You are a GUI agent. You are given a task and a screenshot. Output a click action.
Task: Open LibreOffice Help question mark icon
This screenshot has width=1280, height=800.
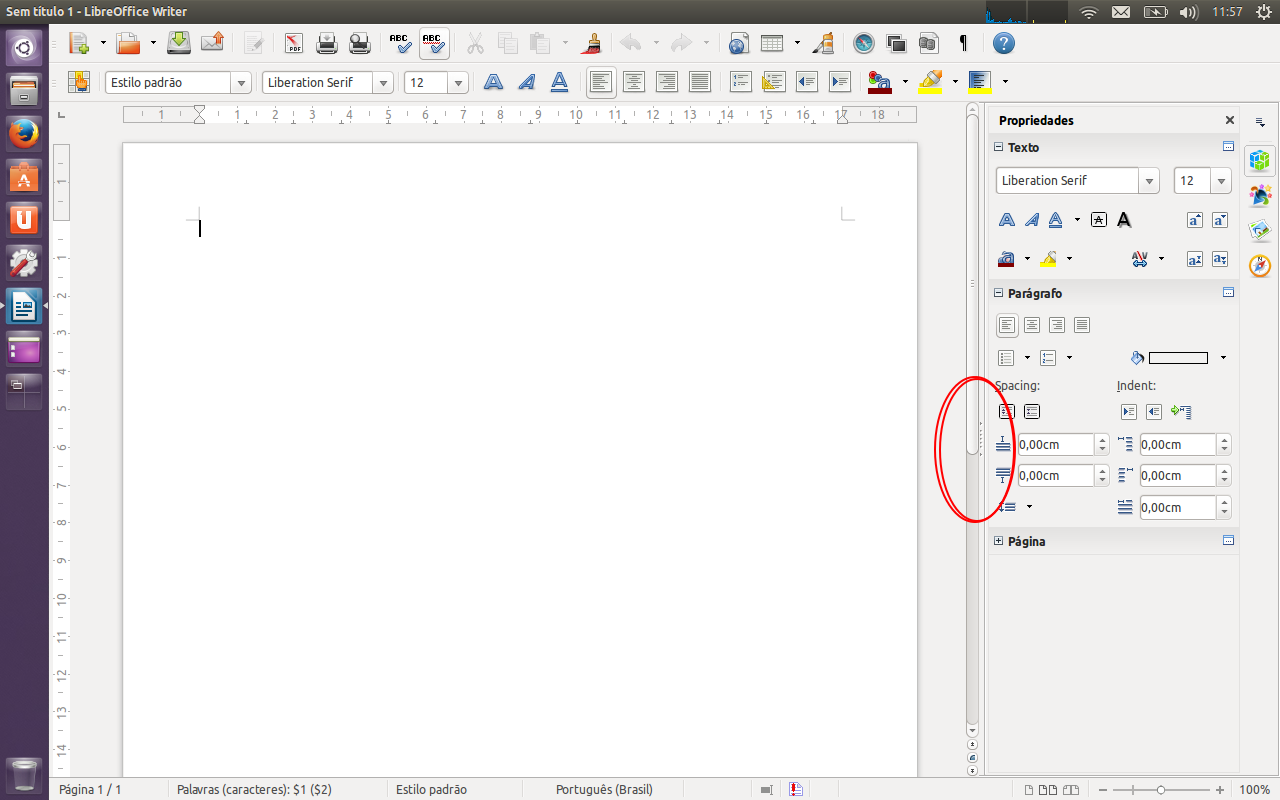[x=1004, y=43]
